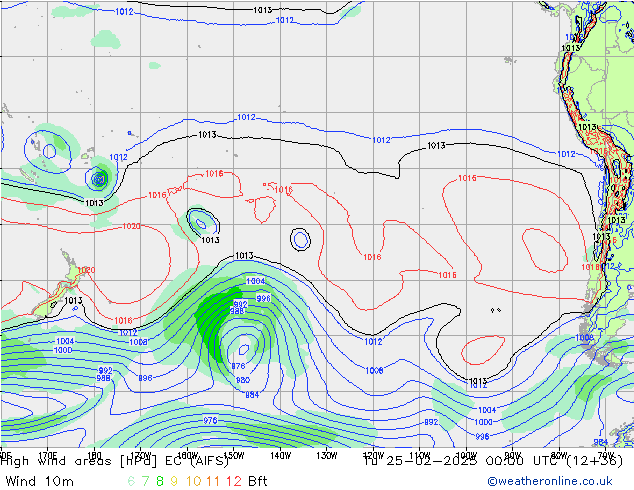Click the tight cyclone center near 1012 label
Image resolution: width=634 pixels, height=490 pixels.
click(99, 178)
